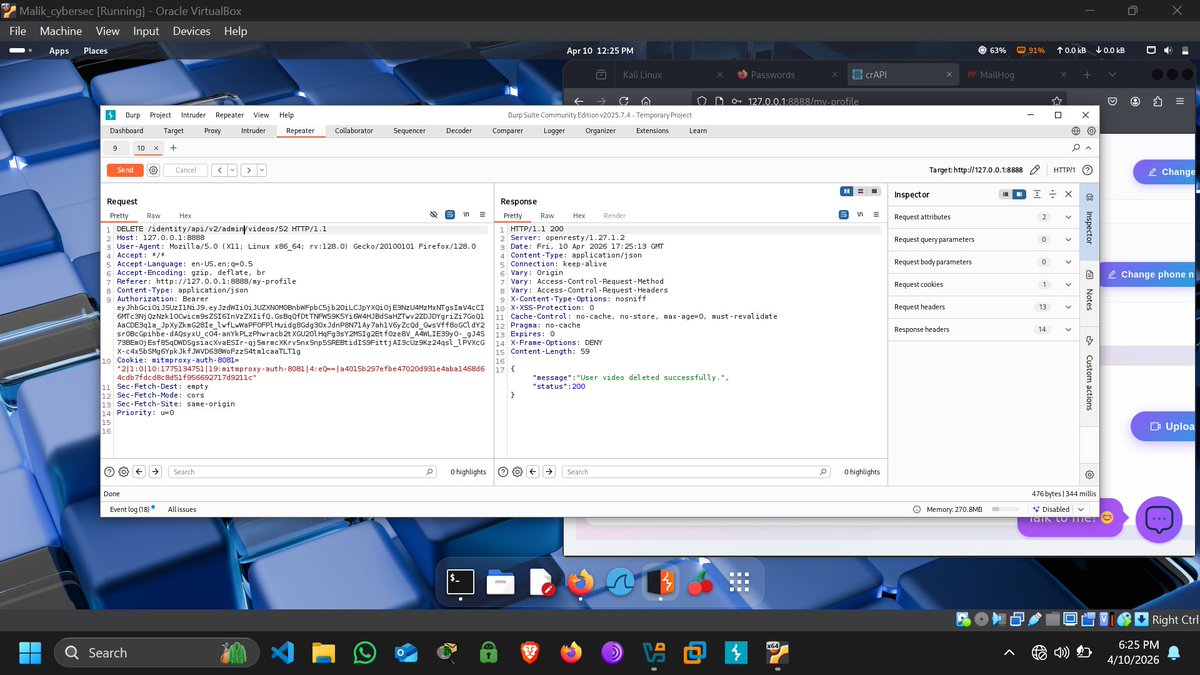Open All issues in status bar
This screenshot has width=1200, height=675.
click(x=182, y=509)
